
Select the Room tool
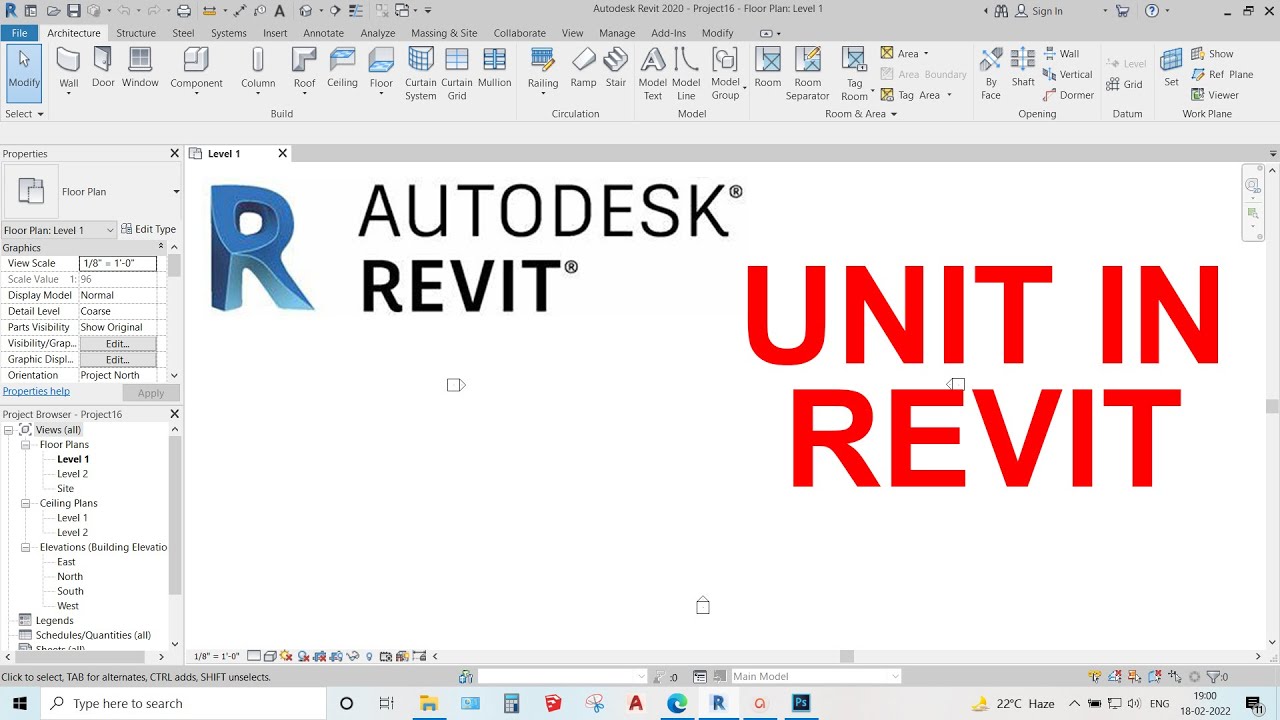coord(768,68)
